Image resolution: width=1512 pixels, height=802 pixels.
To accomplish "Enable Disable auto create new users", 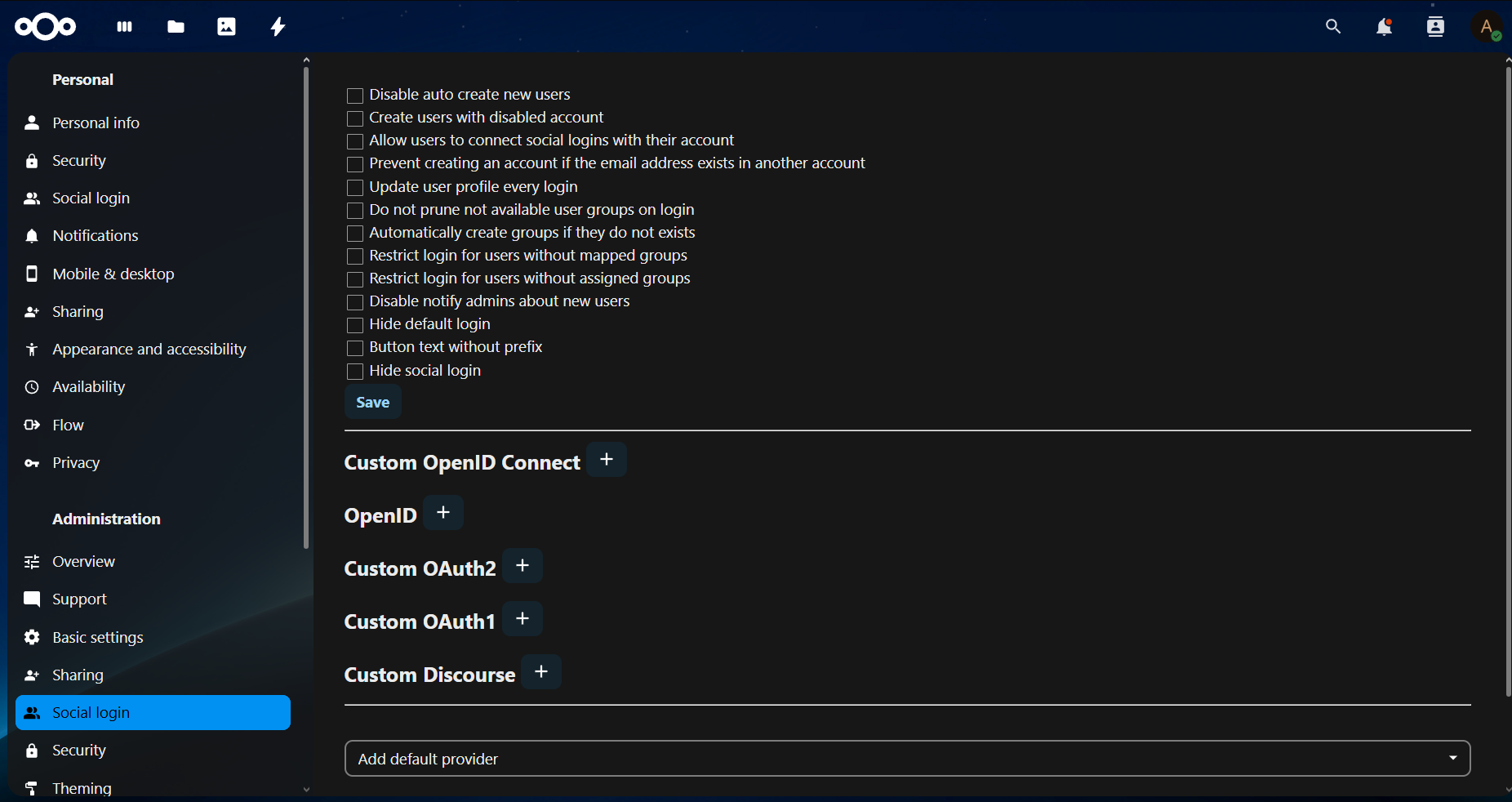I will (x=355, y=96).
